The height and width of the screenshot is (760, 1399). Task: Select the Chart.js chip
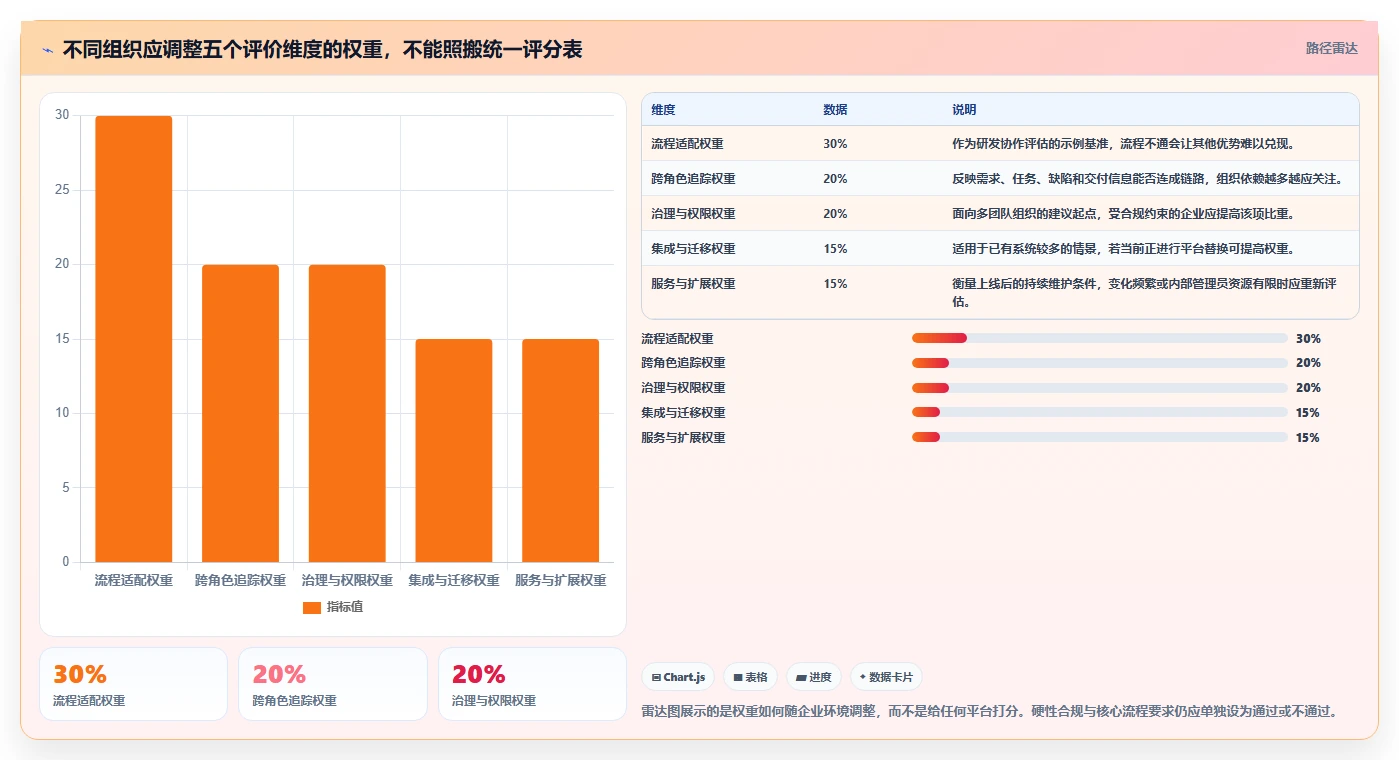[x=678, y=677]
